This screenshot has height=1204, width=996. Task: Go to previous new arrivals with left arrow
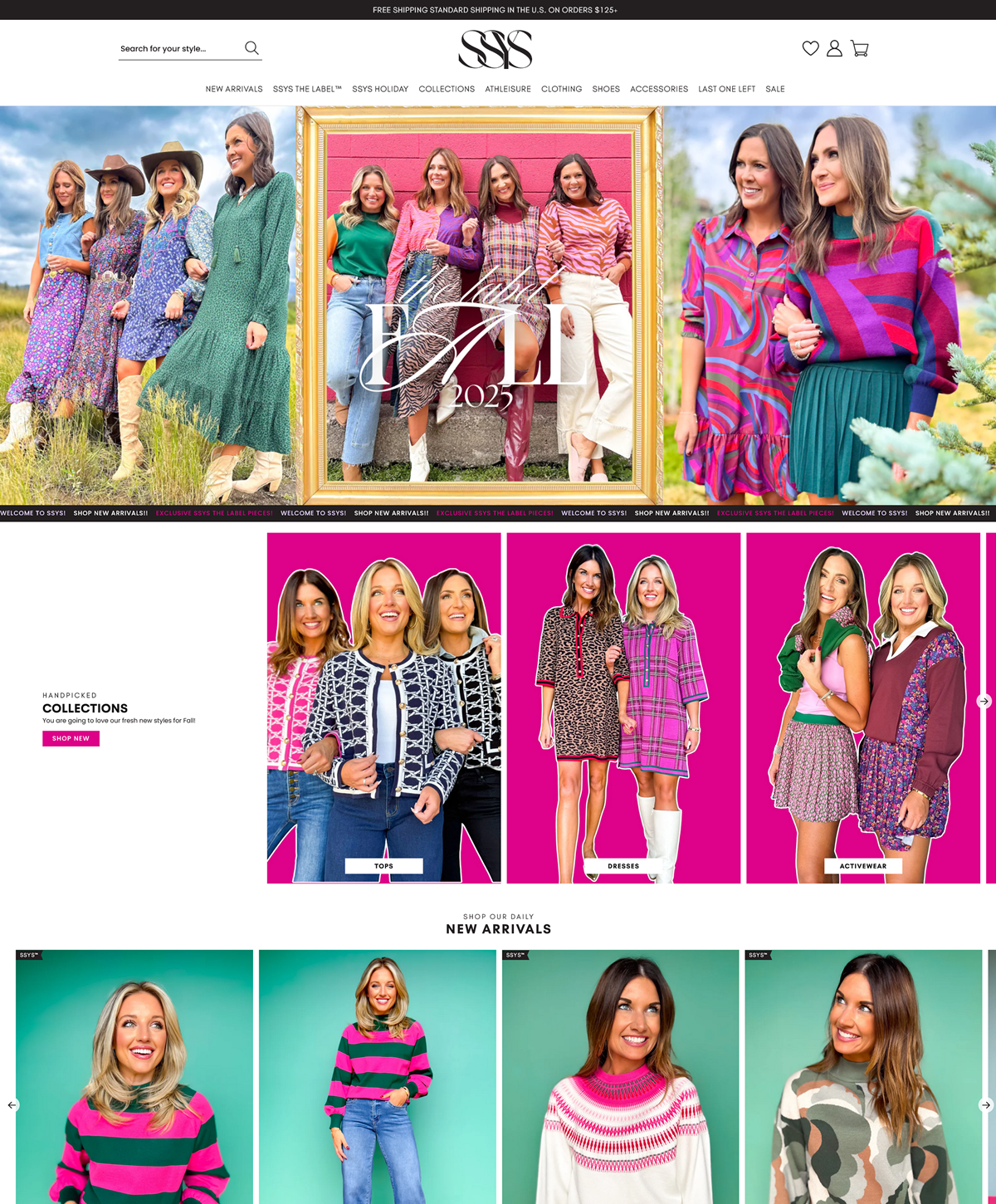[x=12, y=1104]
